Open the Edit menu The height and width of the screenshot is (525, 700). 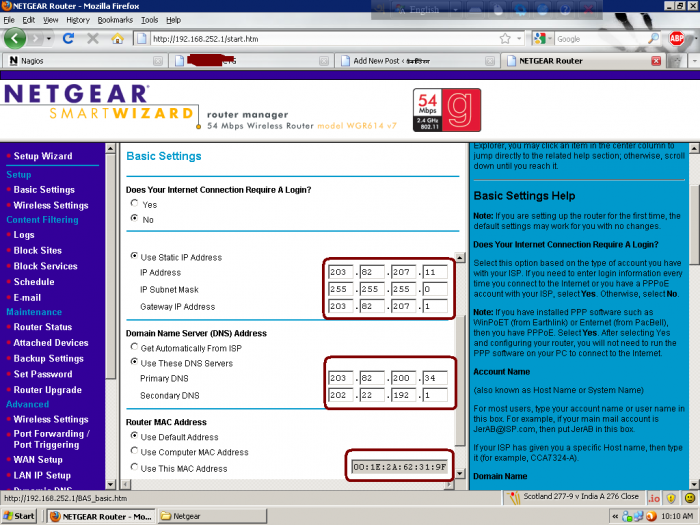29,20
